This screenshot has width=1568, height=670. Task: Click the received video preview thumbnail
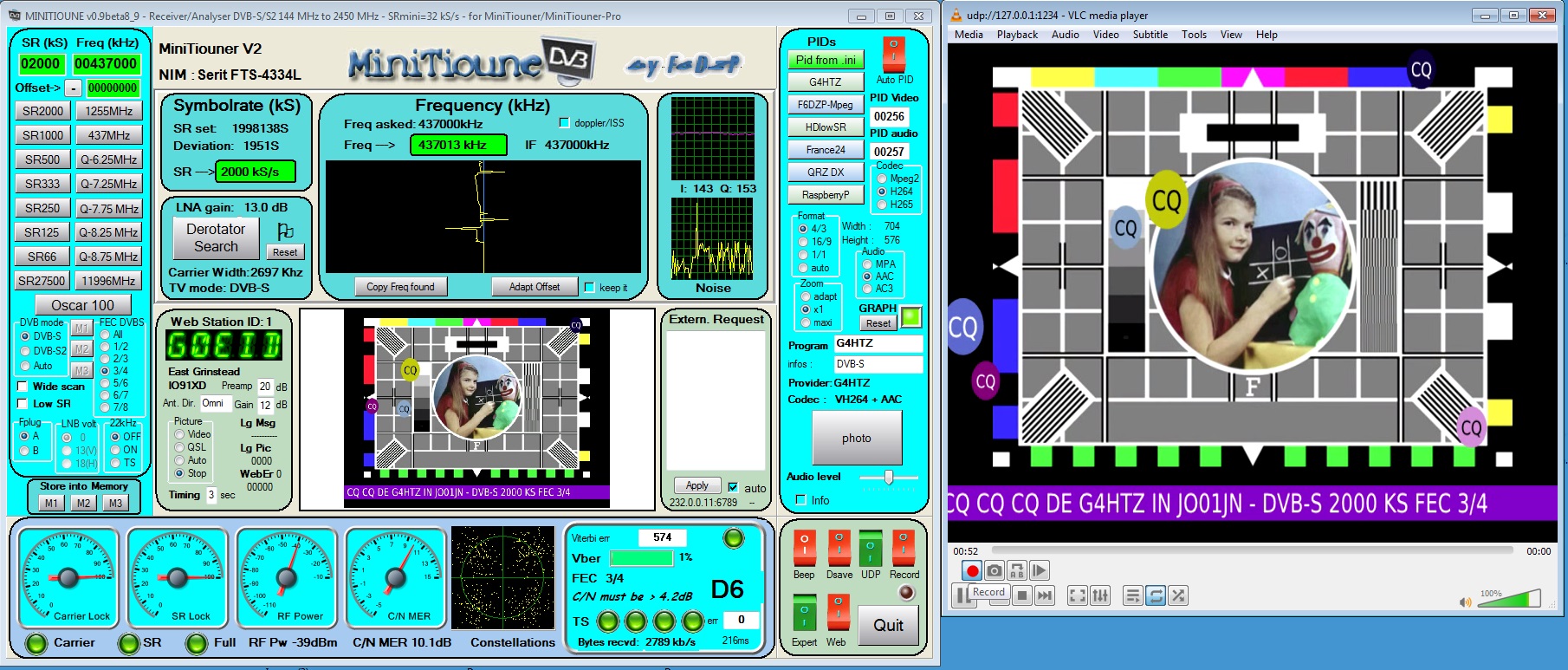pos(477,408)
